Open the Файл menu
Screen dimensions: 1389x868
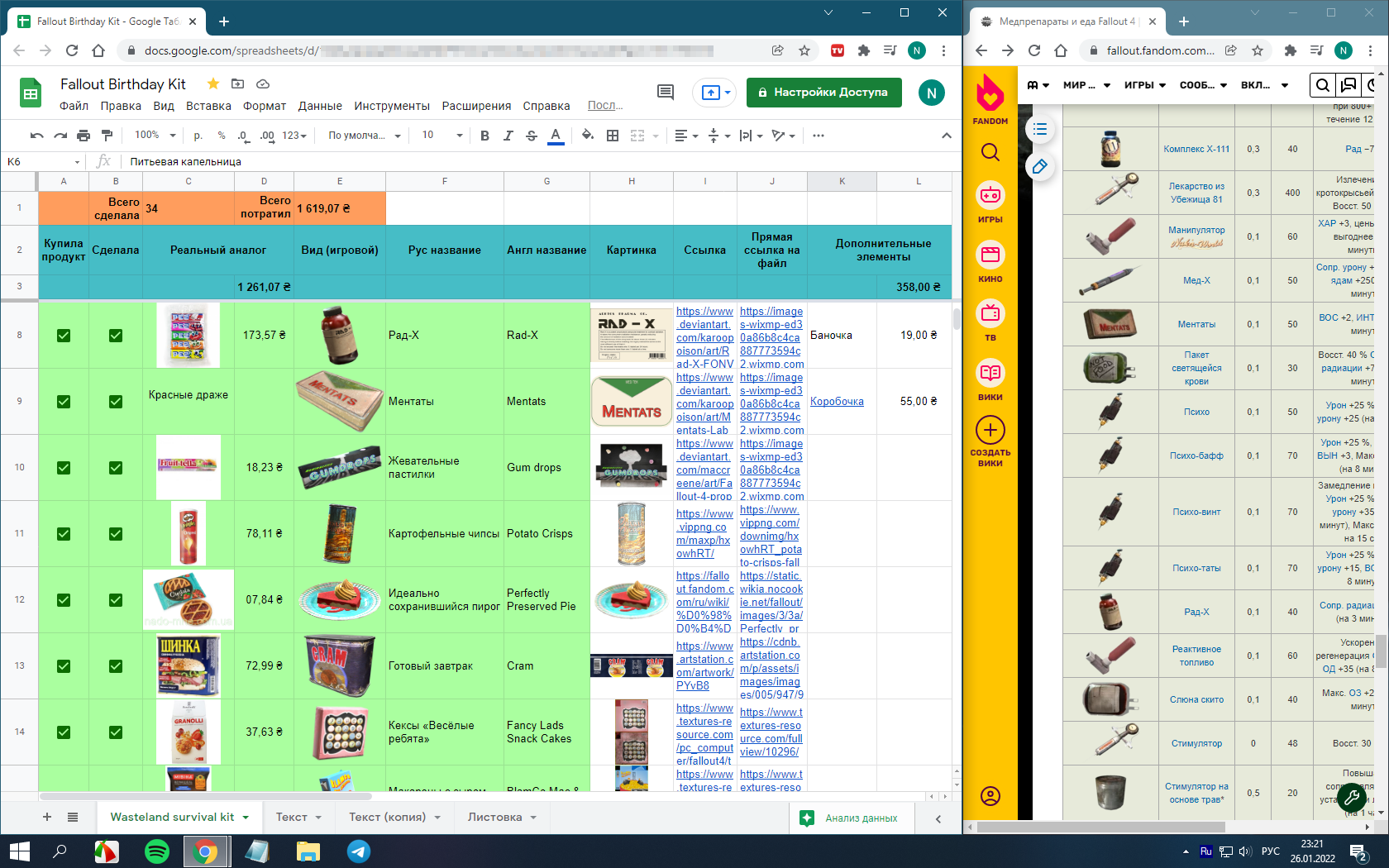pyautogui.click(x=74, y=106)
